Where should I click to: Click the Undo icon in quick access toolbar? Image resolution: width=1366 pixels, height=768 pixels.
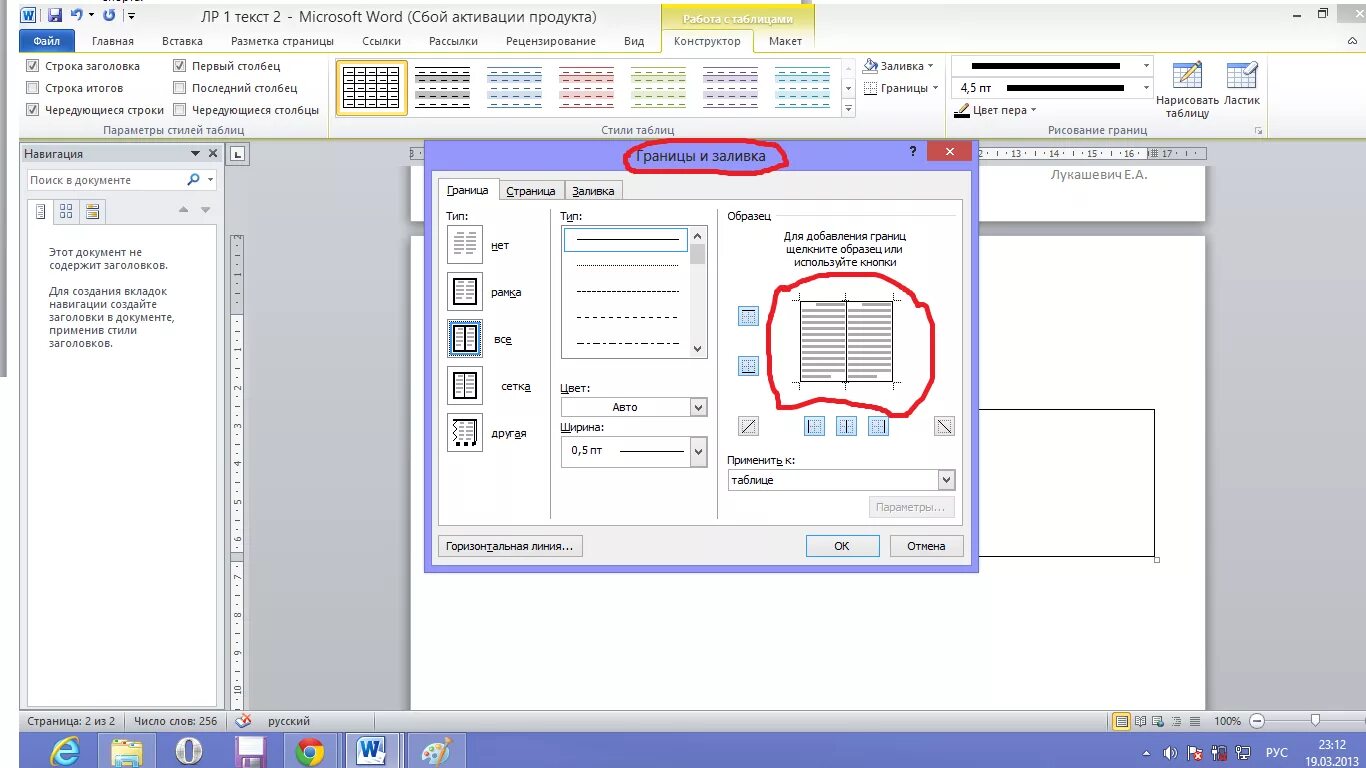point(77,15)
